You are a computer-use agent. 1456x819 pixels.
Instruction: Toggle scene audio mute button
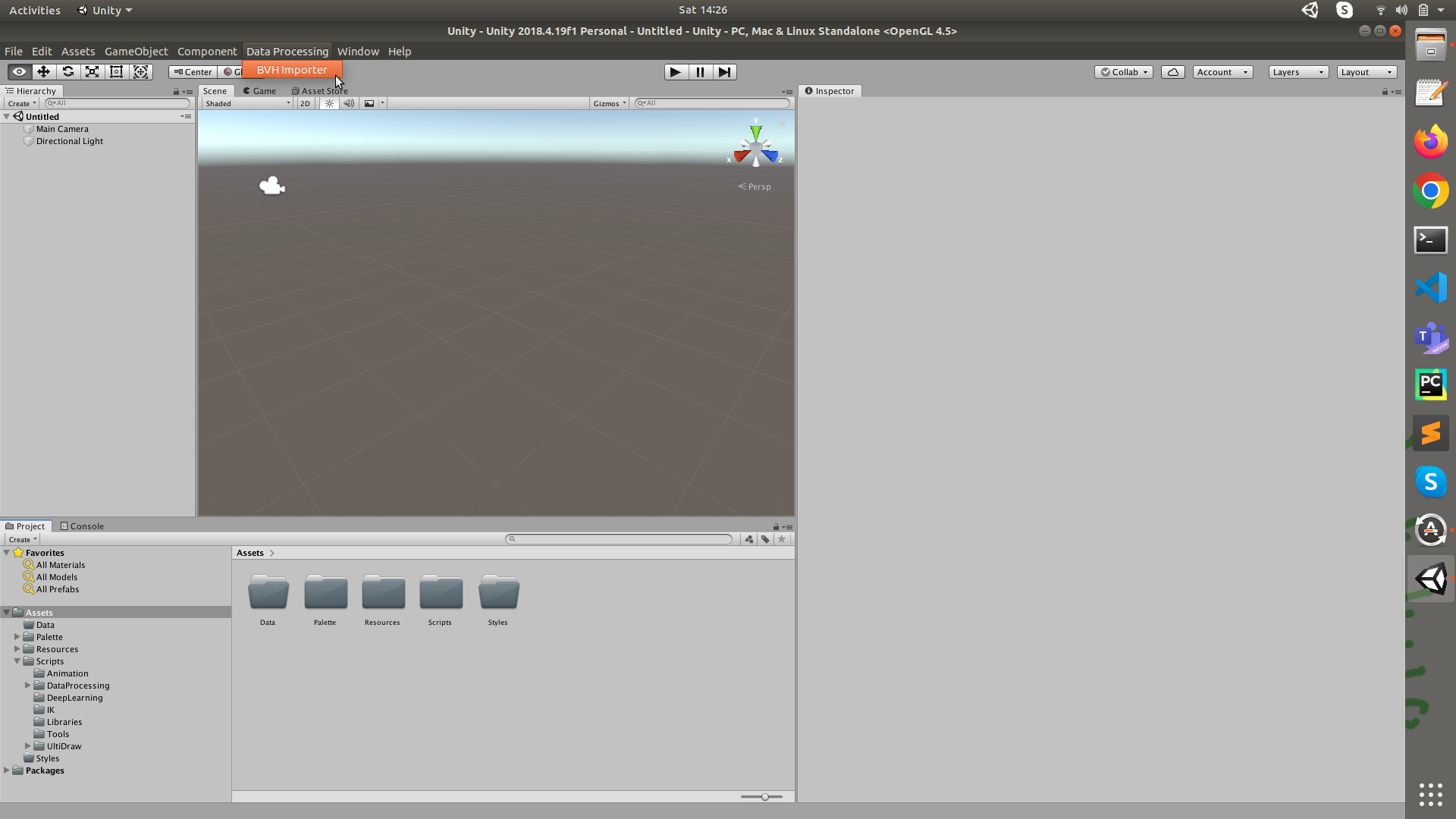pos(349,103)
